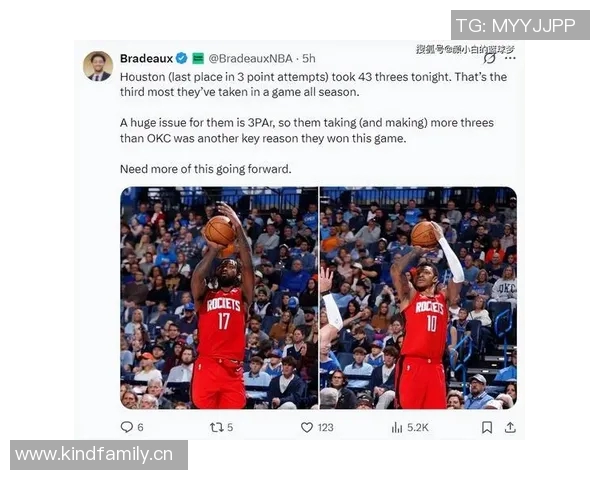Like the tweet with heart icon

tap(307, 427)
